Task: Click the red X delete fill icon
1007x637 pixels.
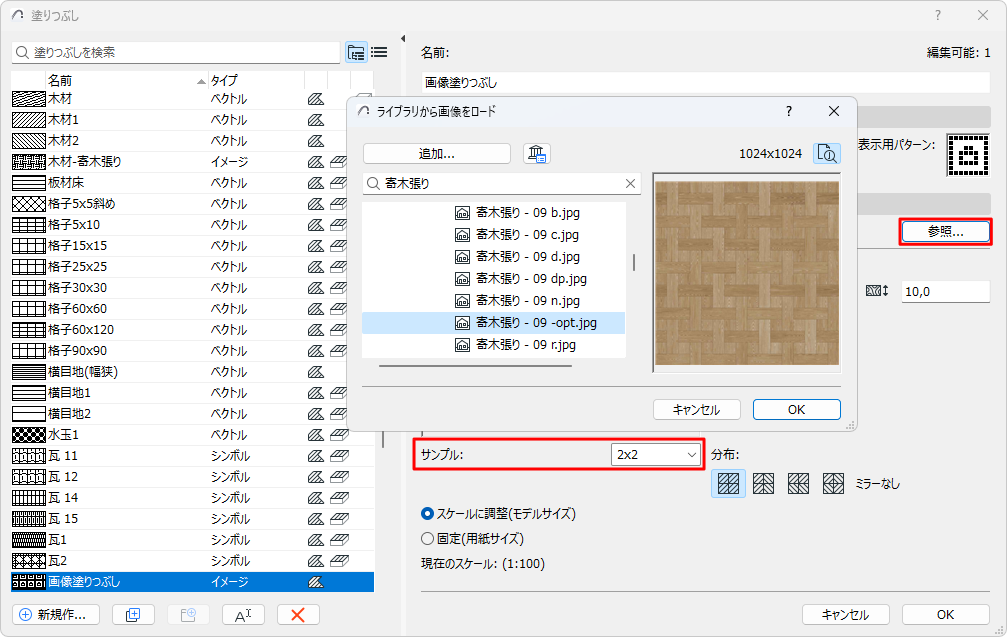Action: click(x=297, y=615)
